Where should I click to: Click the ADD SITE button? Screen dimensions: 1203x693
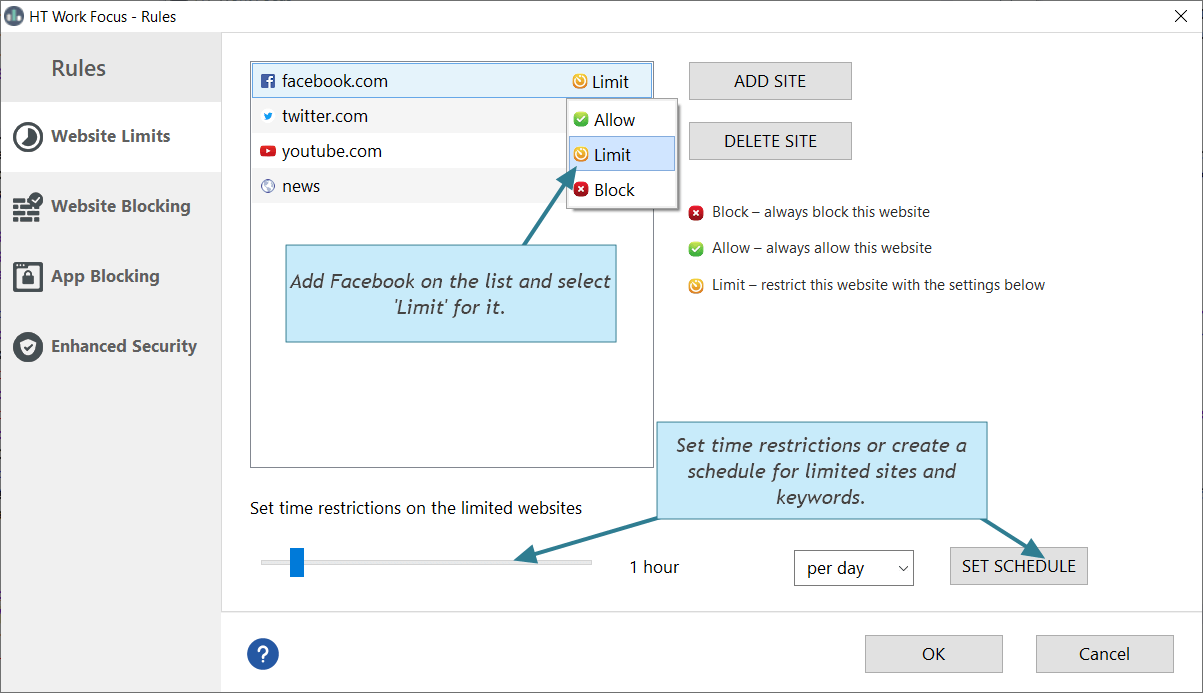pos(770,81)
